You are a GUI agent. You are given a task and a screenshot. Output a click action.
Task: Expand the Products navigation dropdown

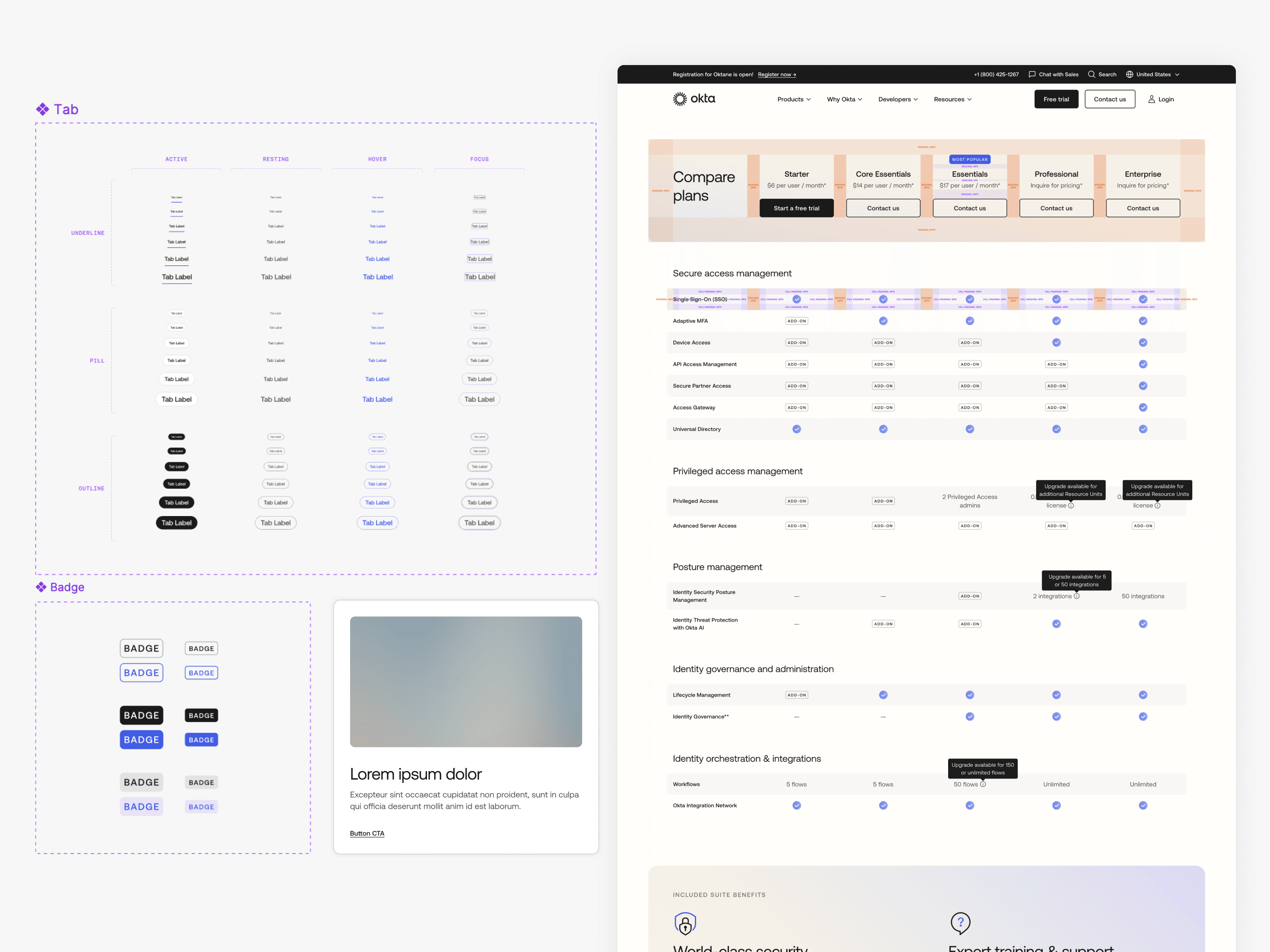793,99
